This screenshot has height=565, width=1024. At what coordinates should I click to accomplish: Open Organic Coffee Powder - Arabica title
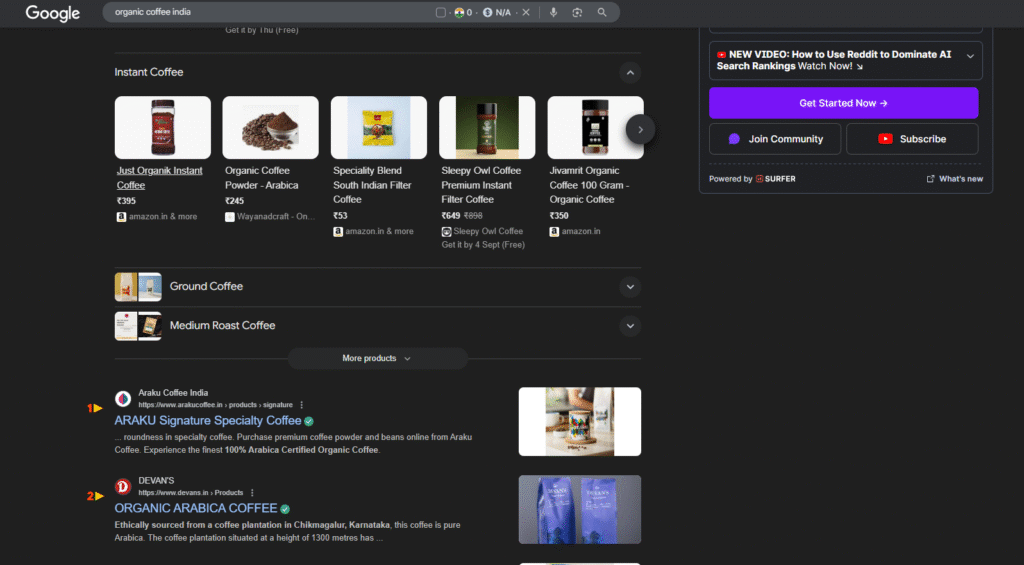262,178
